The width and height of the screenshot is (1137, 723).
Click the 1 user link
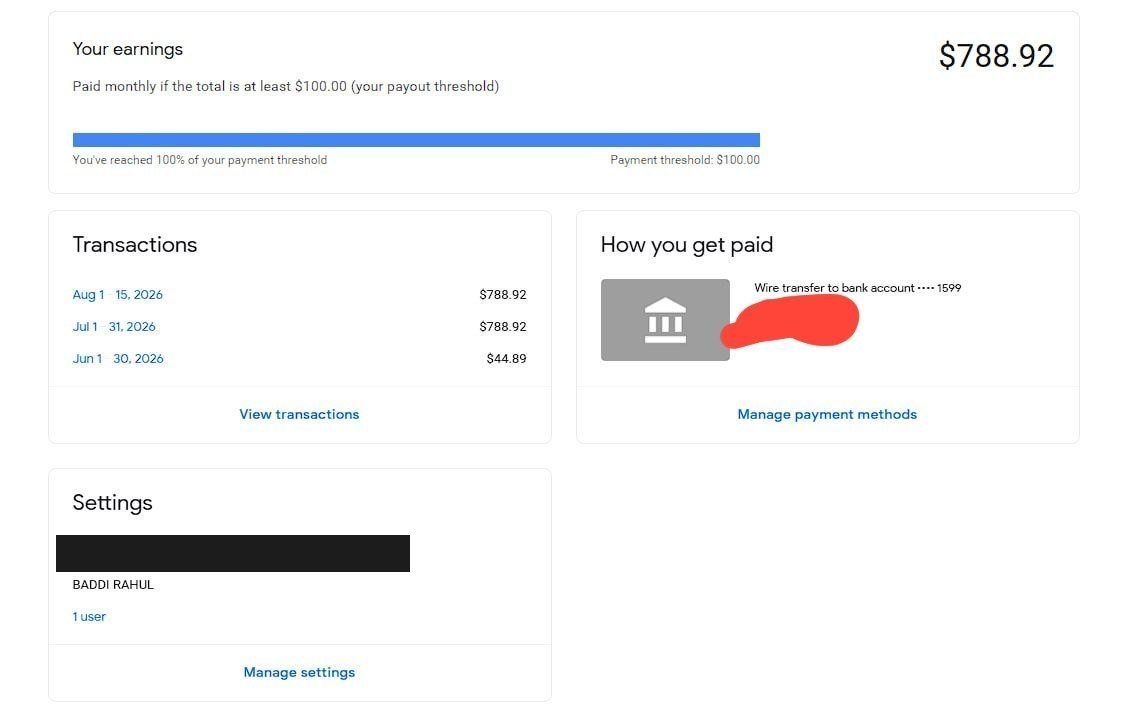coord(89,616)
